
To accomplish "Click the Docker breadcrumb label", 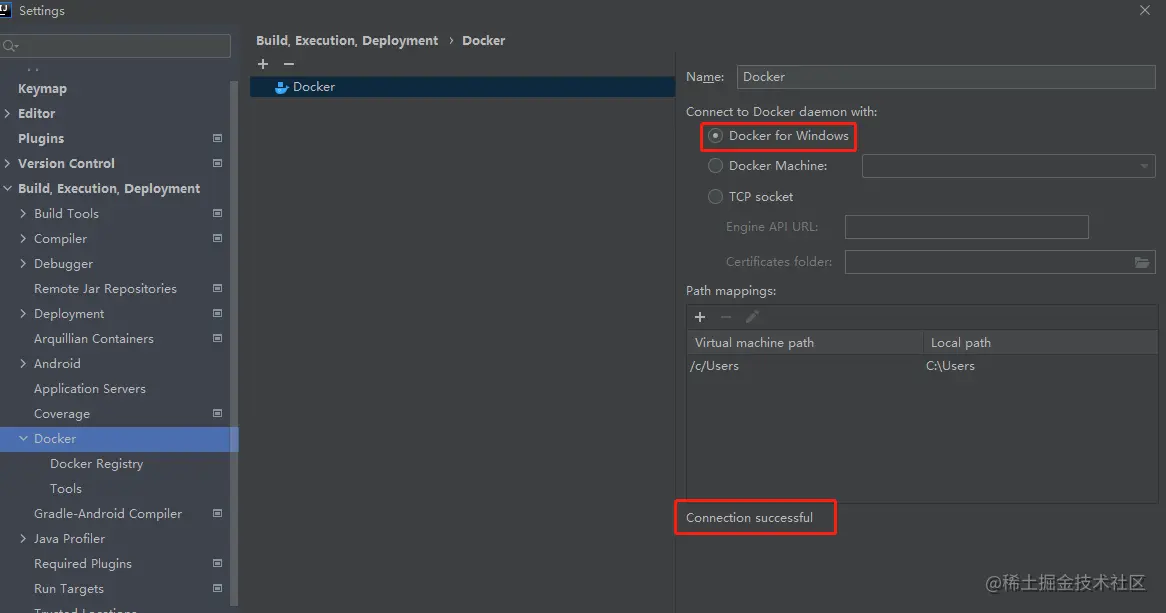I will click(x=483, y=40).
